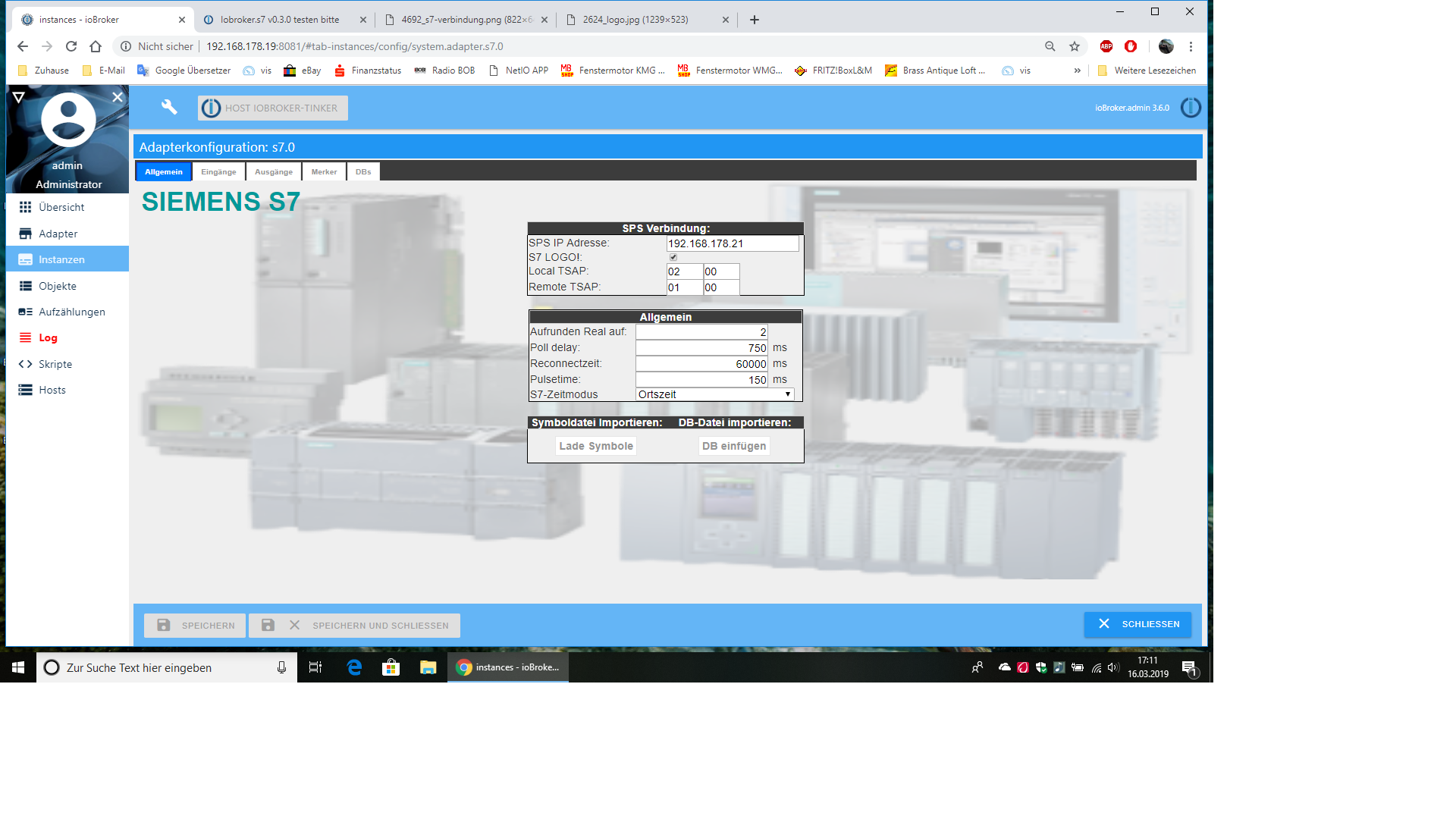Click HOST IOBROKER-TINKER button

(x=273, y=108)
